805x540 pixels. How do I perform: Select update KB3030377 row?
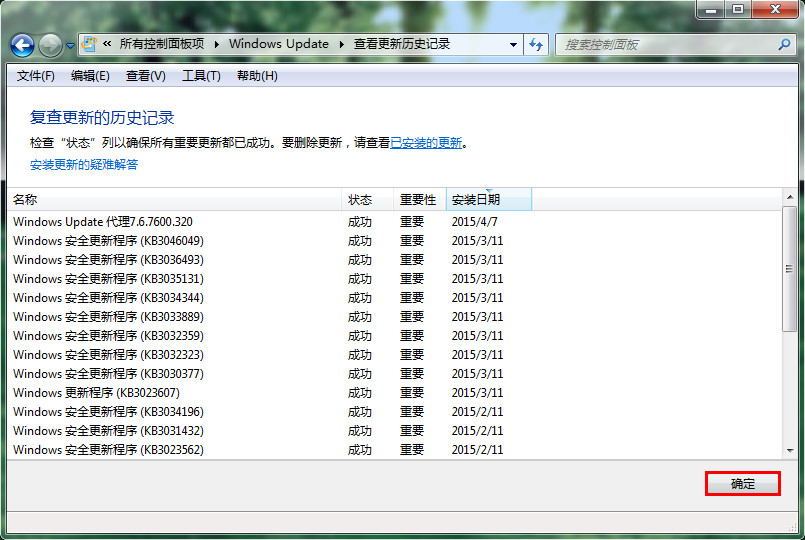point(394,374)
